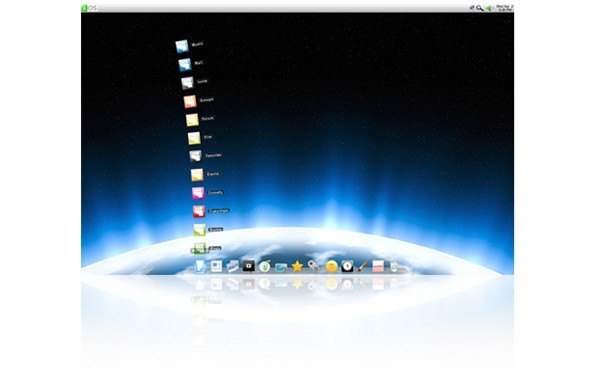Click the magnifier search icon in top bar
The image size is (600, 387).
point(479,8)
